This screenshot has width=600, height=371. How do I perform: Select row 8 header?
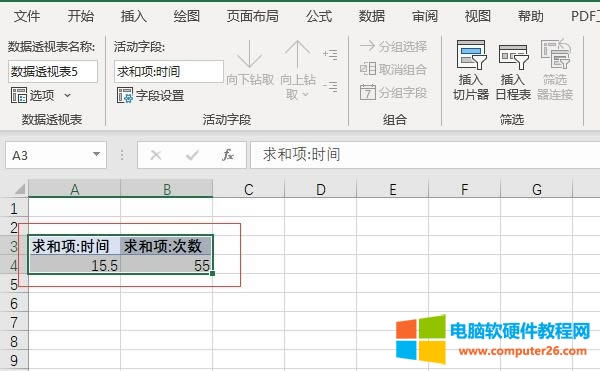(14, 341)
